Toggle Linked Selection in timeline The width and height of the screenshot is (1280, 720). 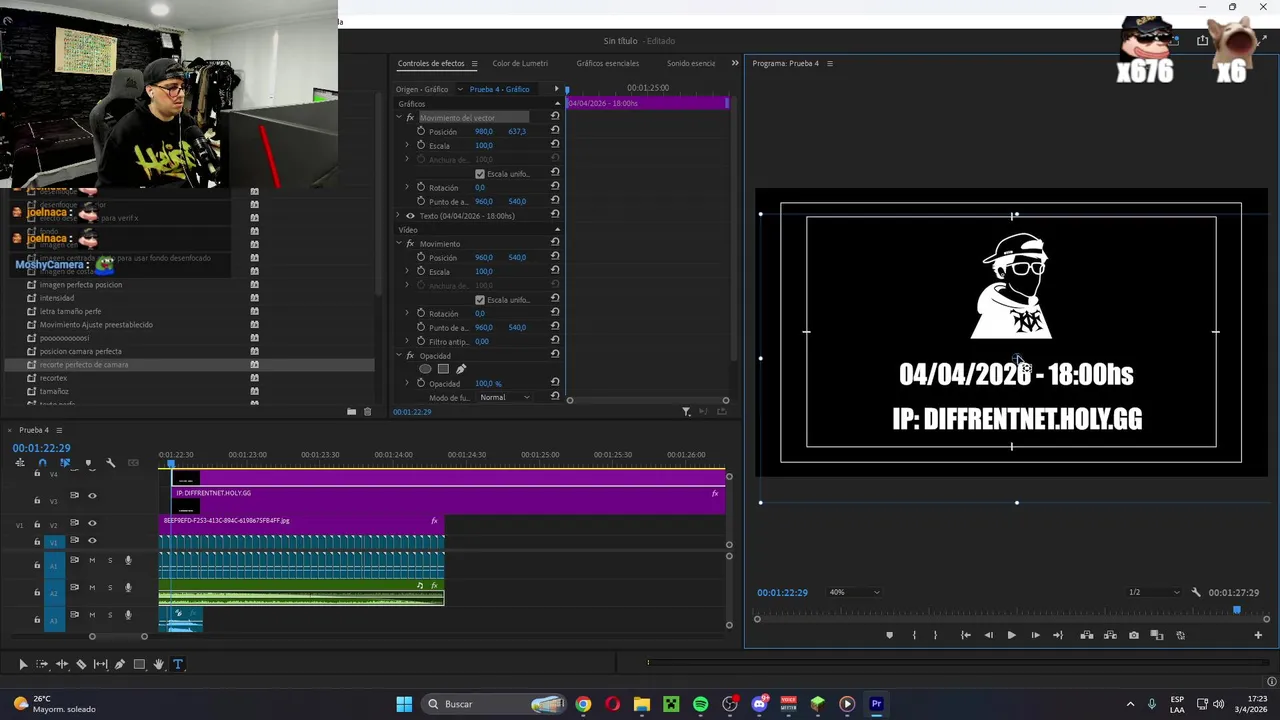click(65, 463)
